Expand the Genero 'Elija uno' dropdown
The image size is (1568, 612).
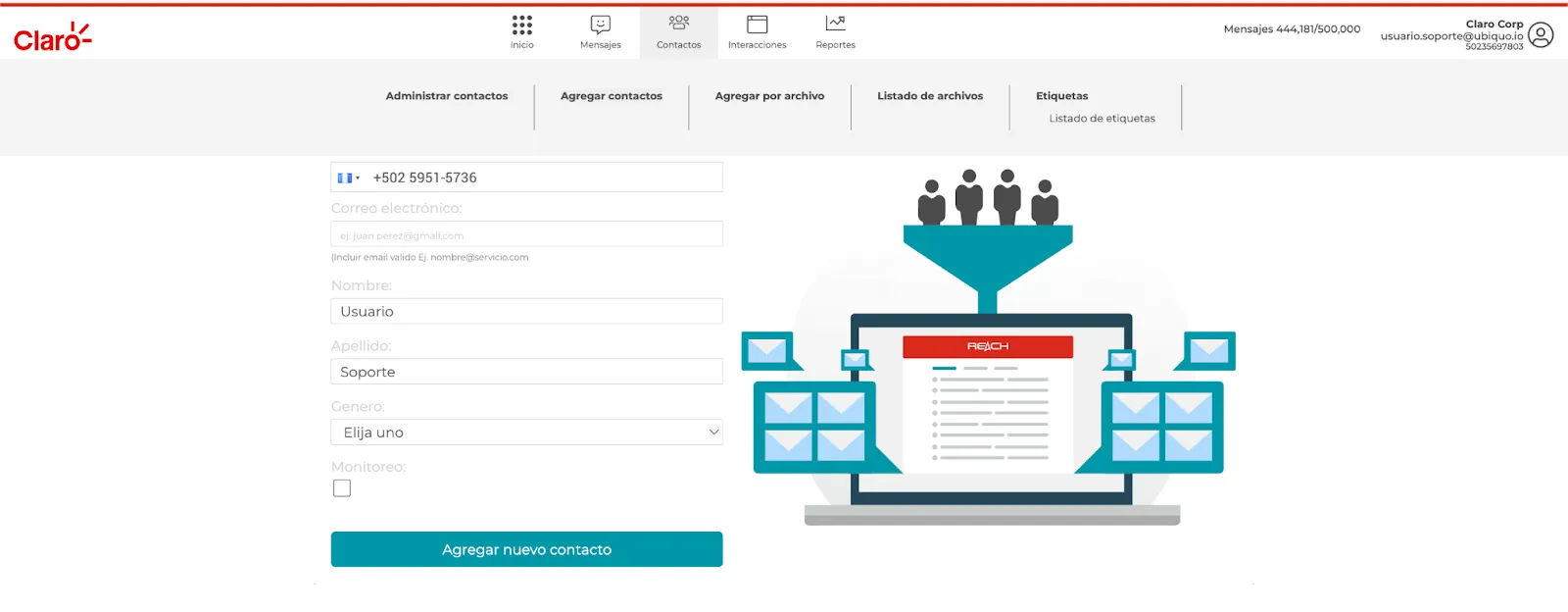526,433
